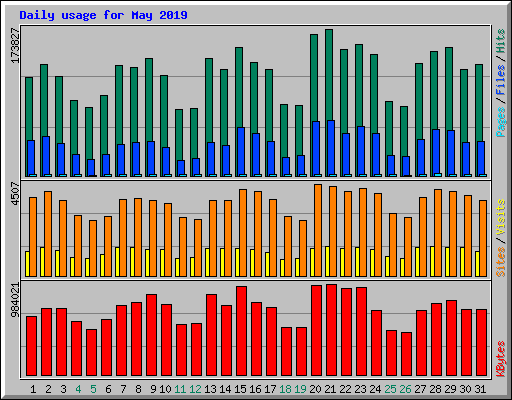Click the 'Daily usage for May 2019' title
The image size is (512, 400).
click(103, 15)
